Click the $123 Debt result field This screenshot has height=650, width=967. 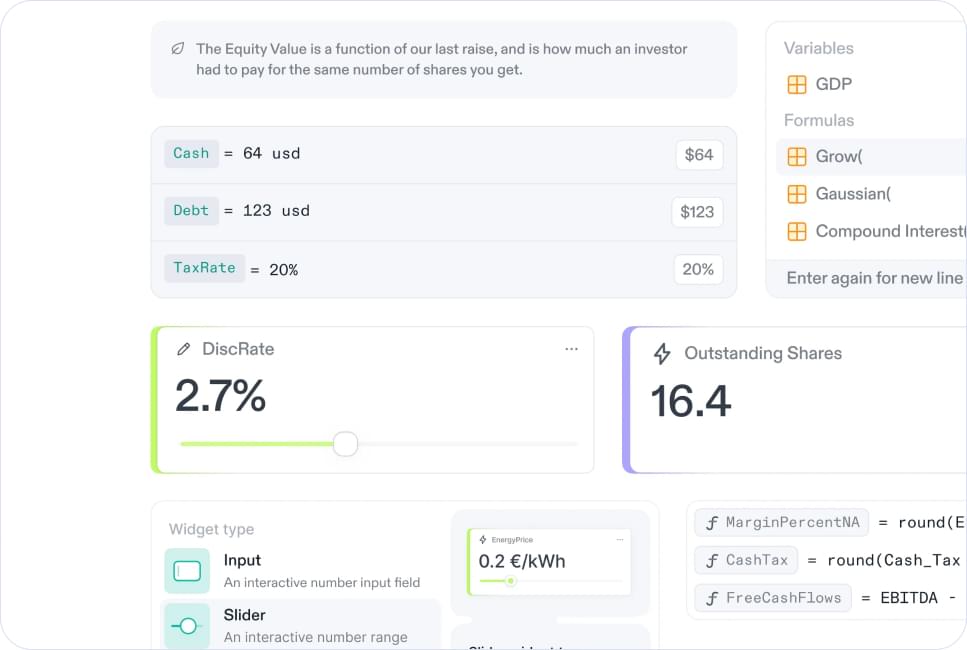697,212
